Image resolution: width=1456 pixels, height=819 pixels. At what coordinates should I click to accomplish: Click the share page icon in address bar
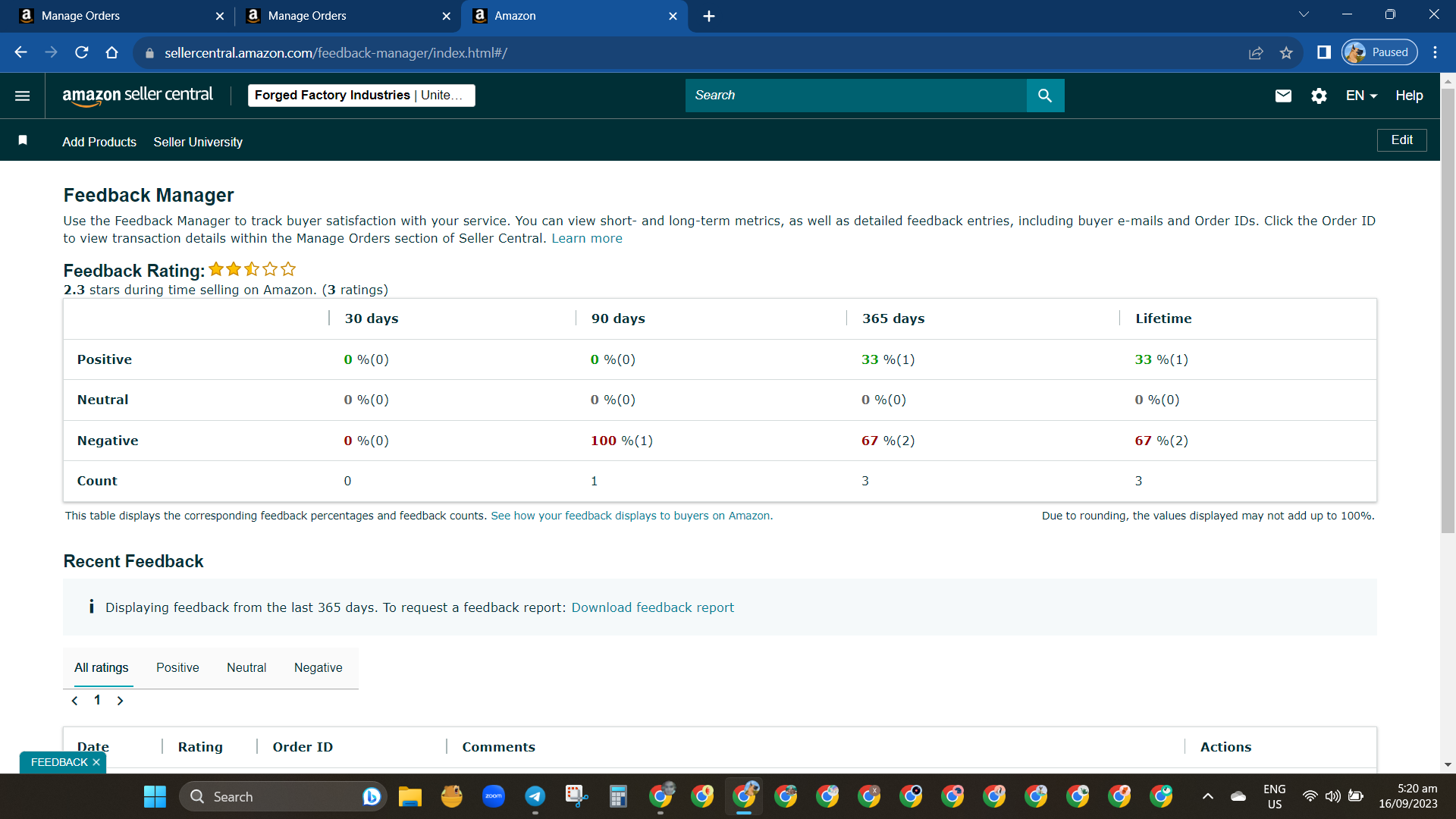pos(1256,52)
